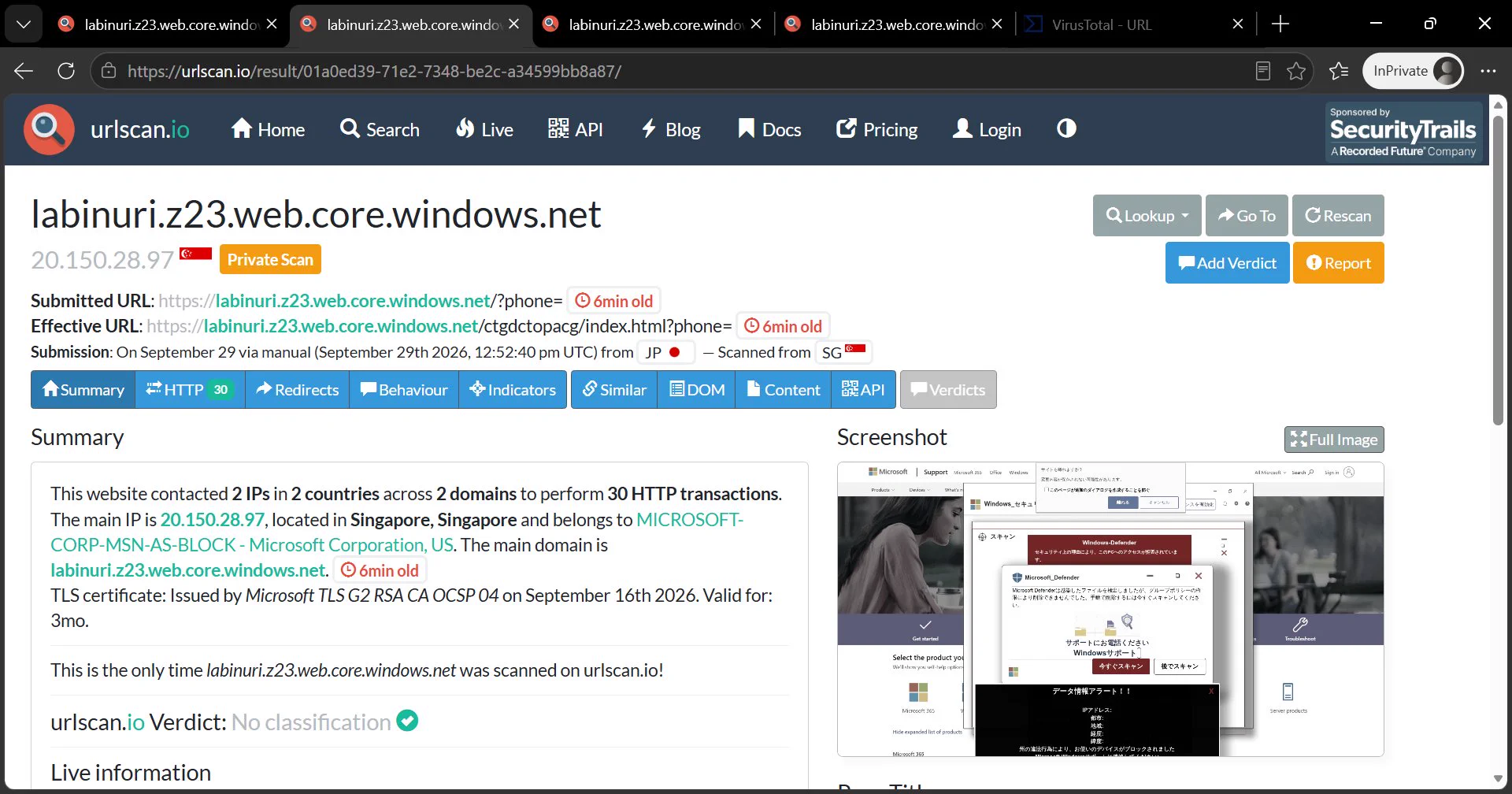The height and width of the screenshot is (794, 1512).
Task: Open the Docs navbar link
Action: pos(769,129)
